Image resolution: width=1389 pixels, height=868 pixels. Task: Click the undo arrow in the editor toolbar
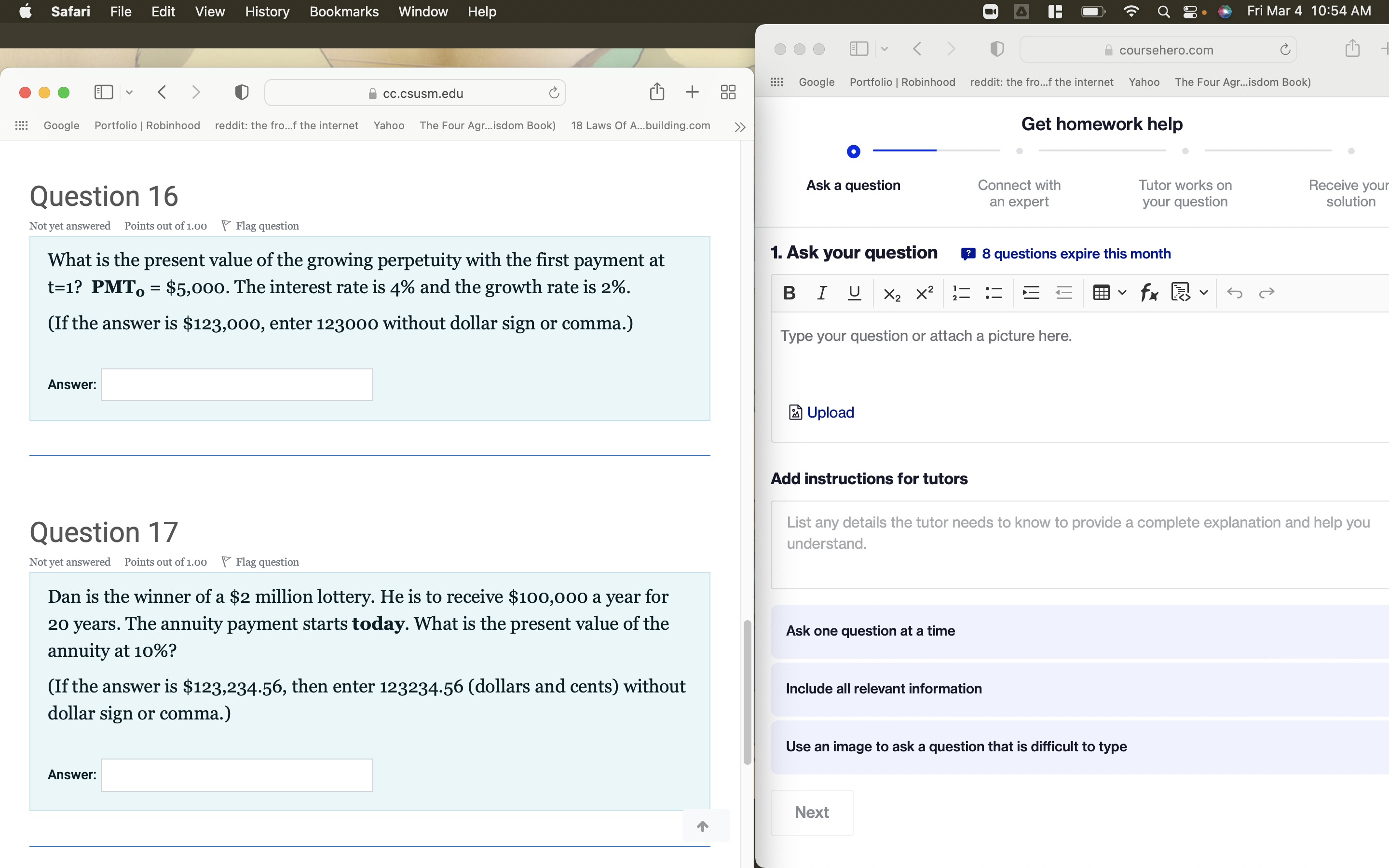(x=1236, y=293)
